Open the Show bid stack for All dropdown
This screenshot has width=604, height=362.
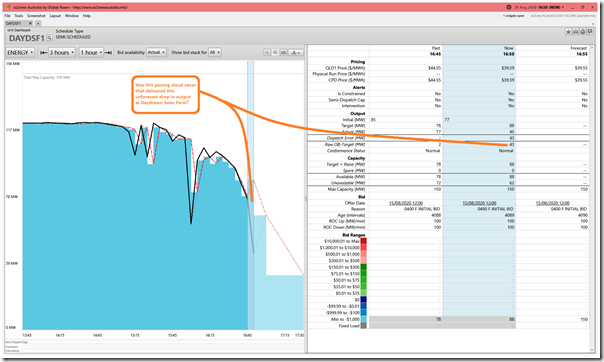coord(215,52)
